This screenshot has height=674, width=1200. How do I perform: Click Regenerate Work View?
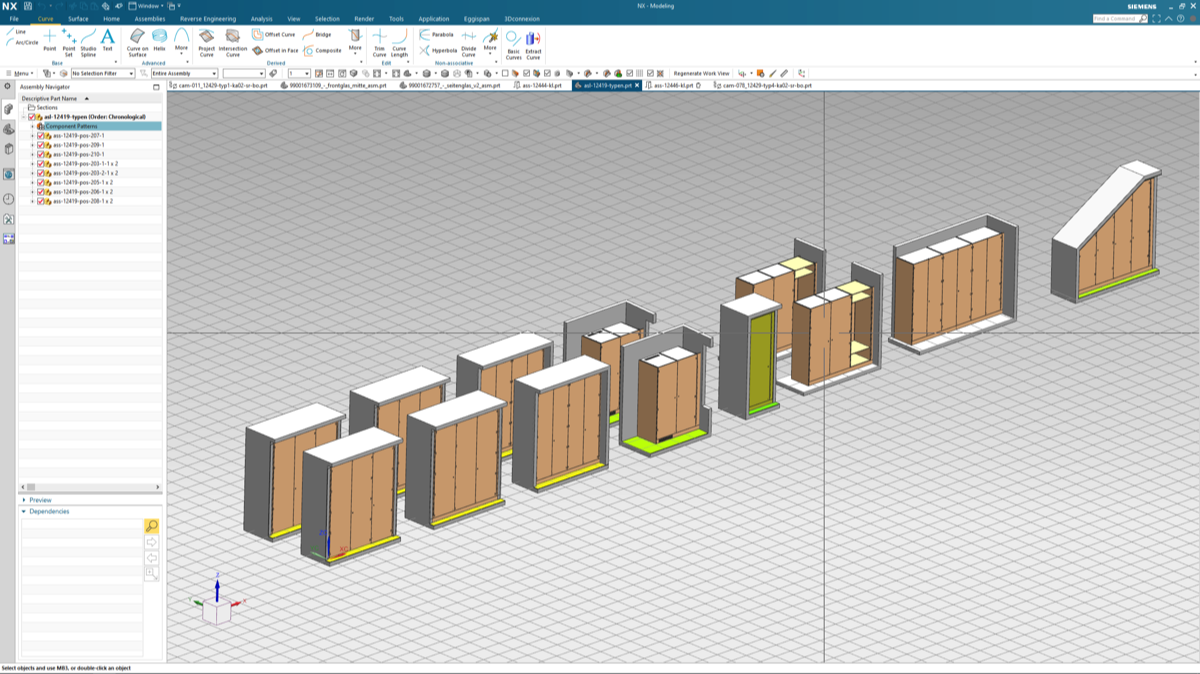(701, 73)
